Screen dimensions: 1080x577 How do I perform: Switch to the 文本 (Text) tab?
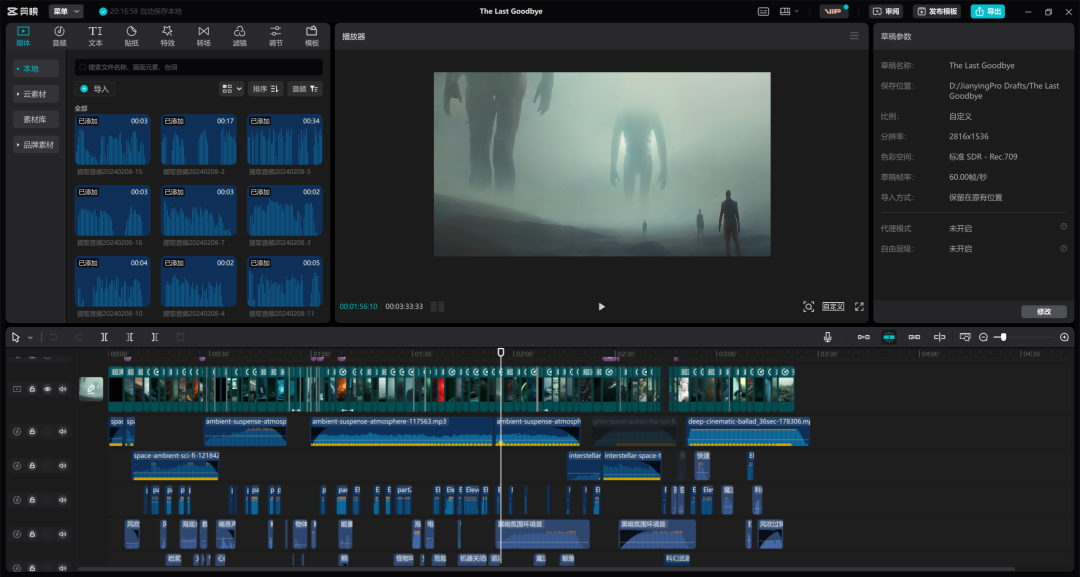click(95, 36)
